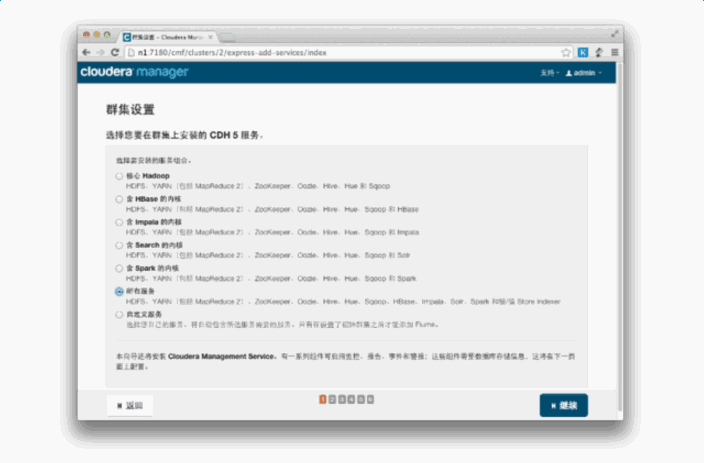Open the admin user dropdown
704x463 pixels.
click(x=584, y=73)
